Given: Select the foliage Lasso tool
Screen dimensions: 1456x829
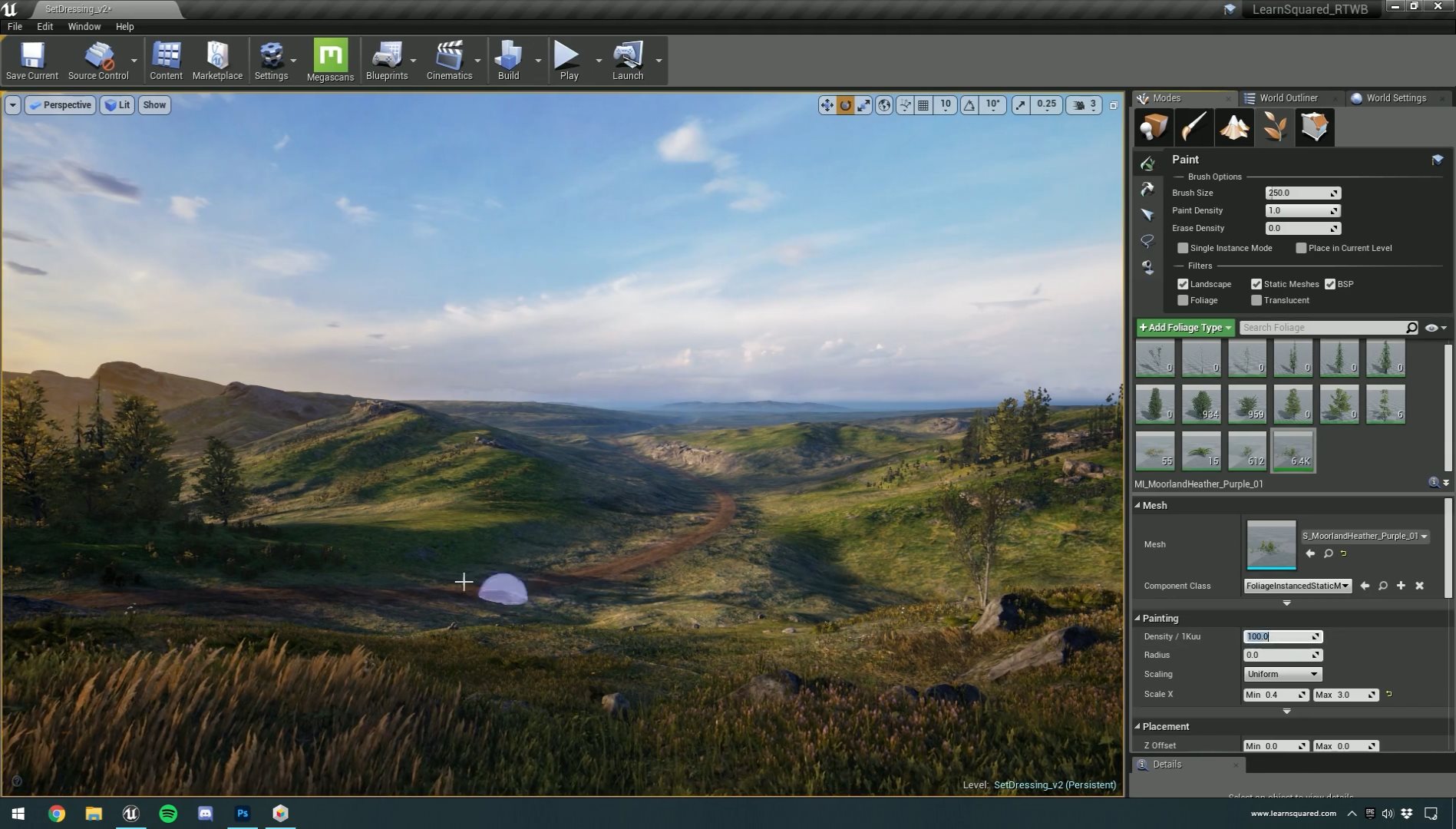Looking at the screenshot, I should 1147,241.
